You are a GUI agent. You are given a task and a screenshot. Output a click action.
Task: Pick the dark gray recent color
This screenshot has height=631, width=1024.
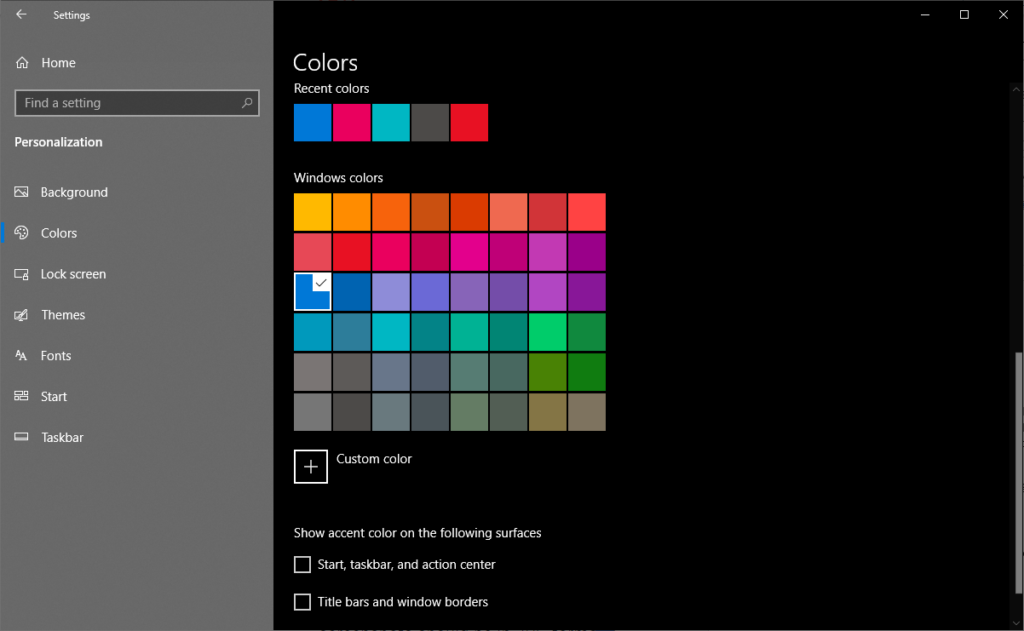coord(430,122)
